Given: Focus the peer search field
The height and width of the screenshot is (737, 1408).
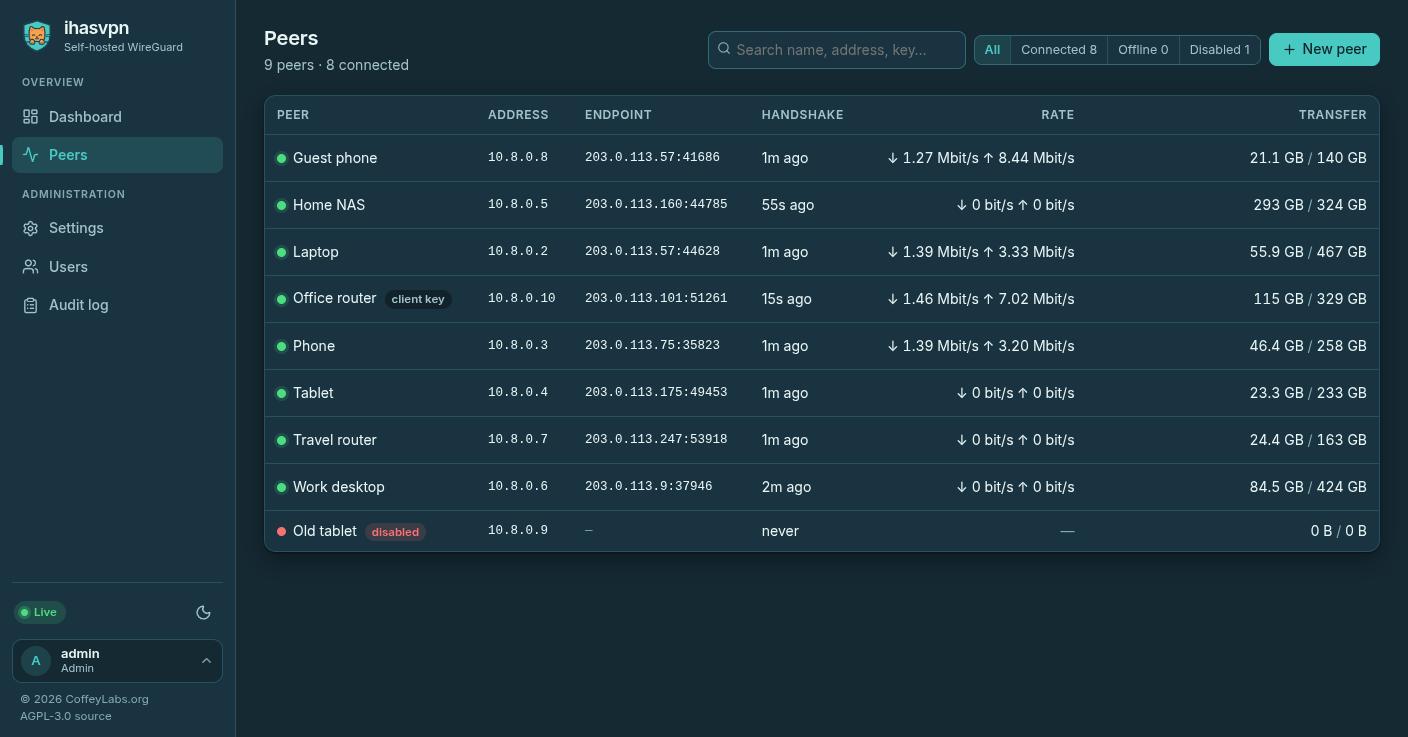Looking at the screenshot, I should pos(836,50).
